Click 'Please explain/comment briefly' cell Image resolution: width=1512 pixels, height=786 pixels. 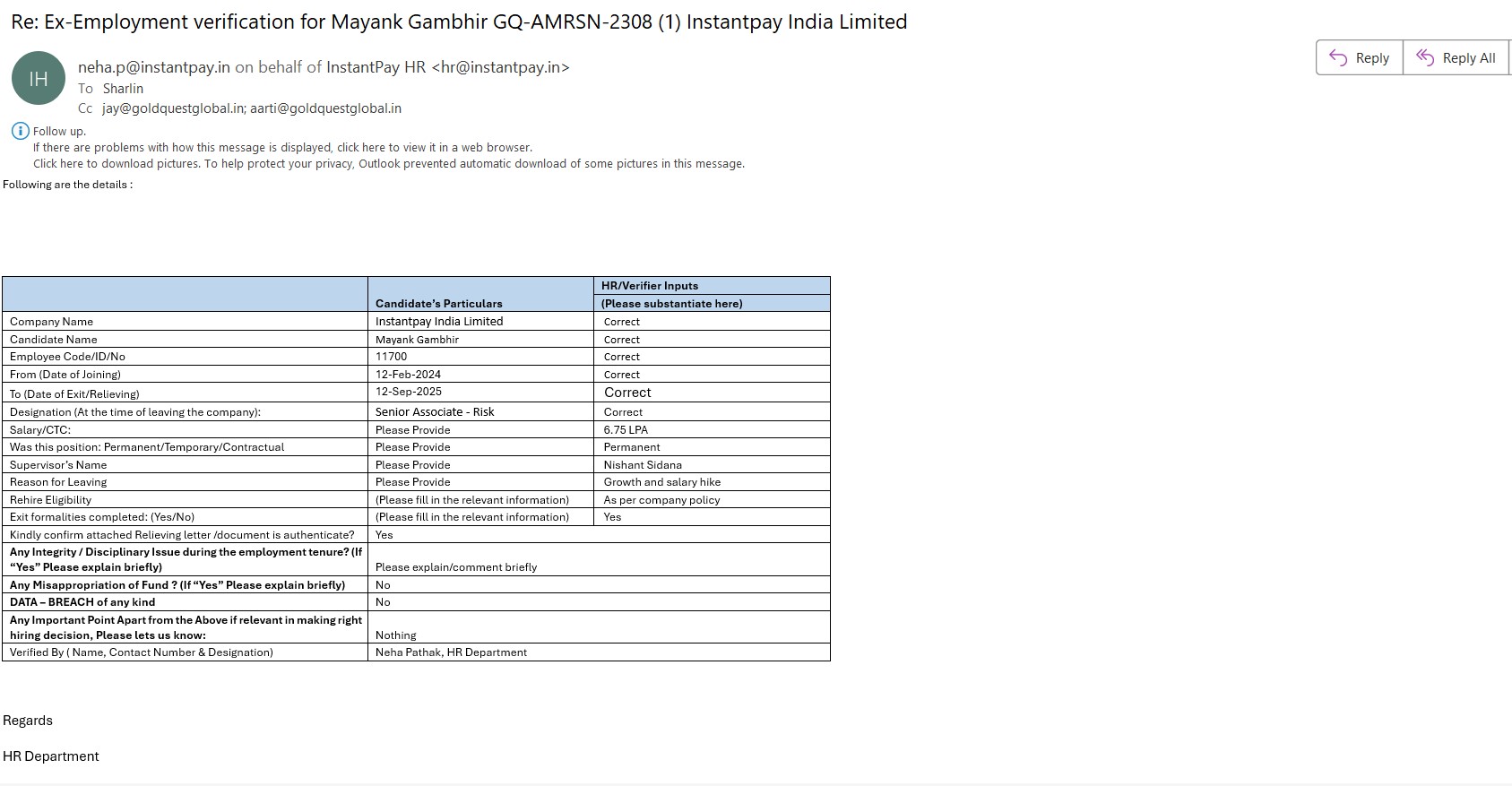tap(456, 567)
